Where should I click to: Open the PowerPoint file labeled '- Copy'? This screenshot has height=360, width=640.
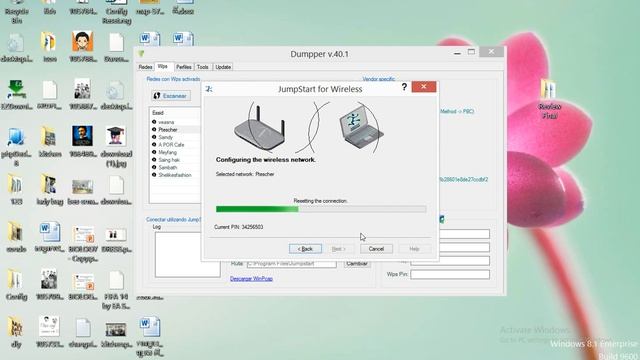pyautogui.click(x=83, y=244)
